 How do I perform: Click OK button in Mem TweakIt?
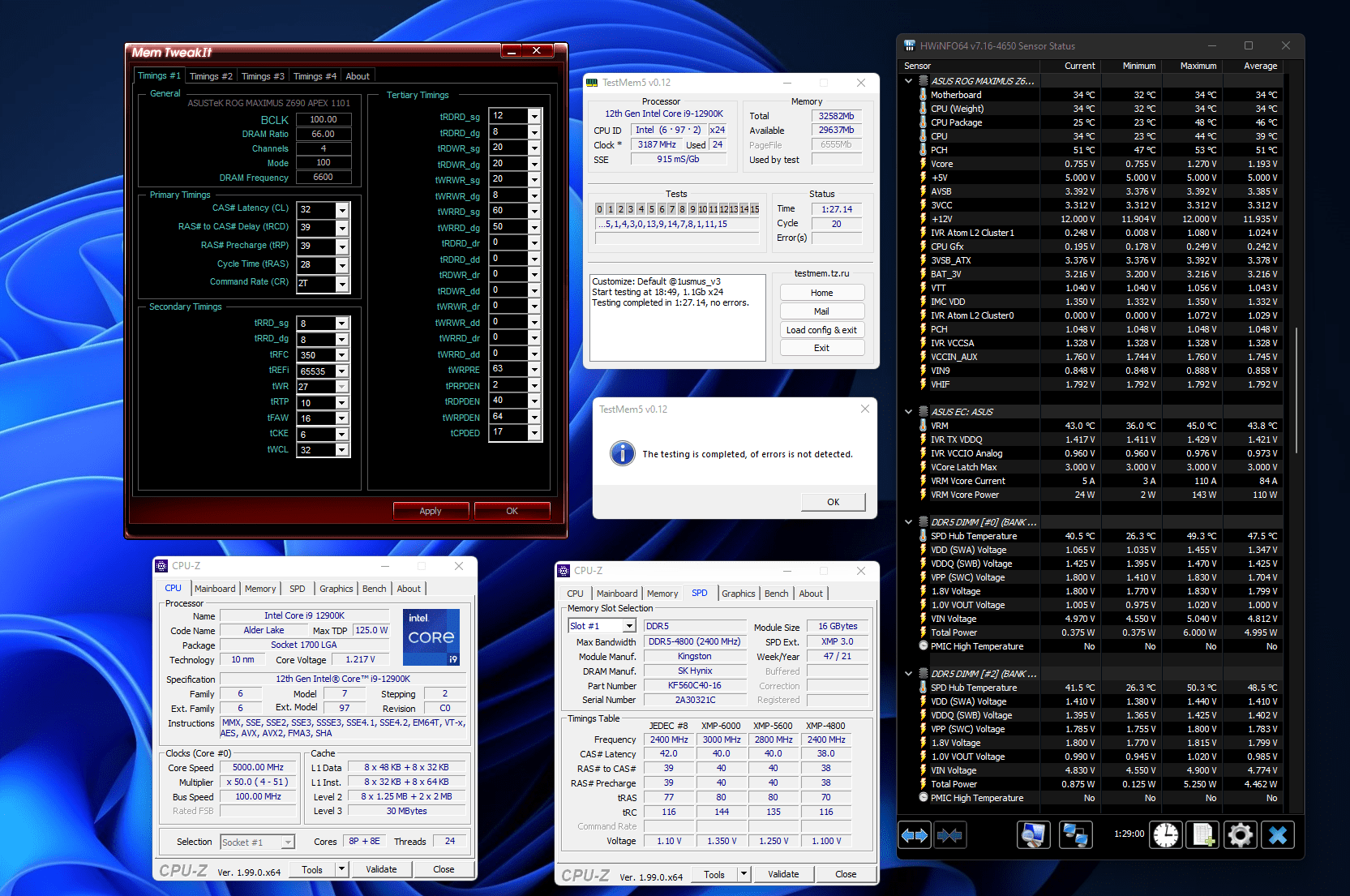[512, 511]
